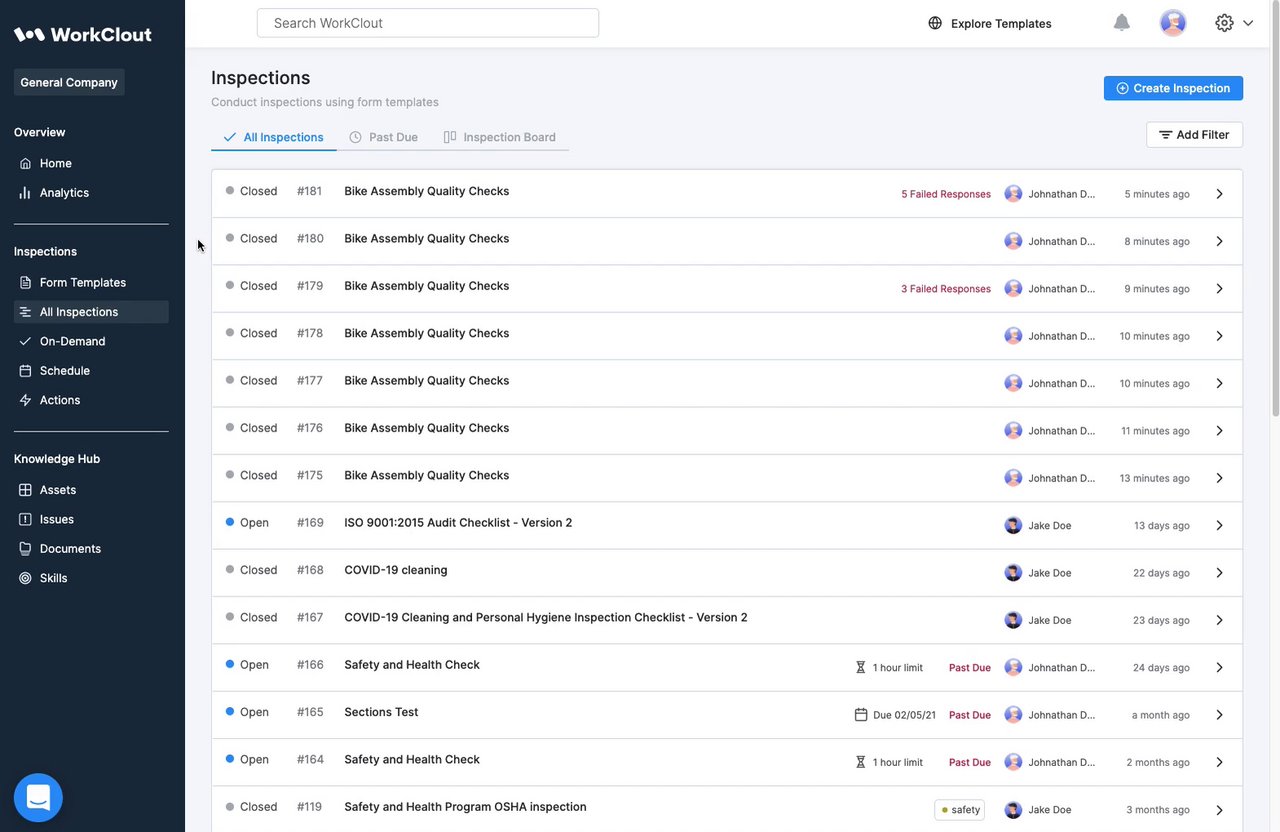
Task: Open the Add Filter dropdown
Action: (1194, 135)
